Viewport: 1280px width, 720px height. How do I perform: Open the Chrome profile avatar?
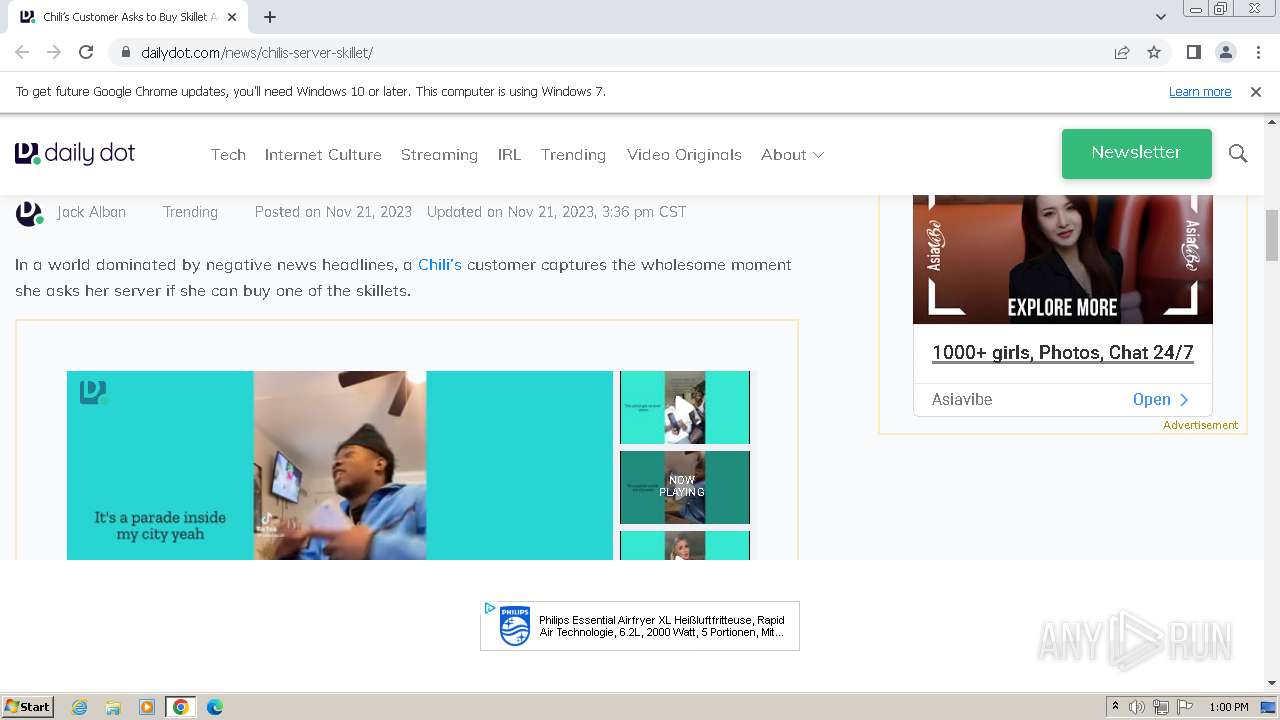[1226, 52]
